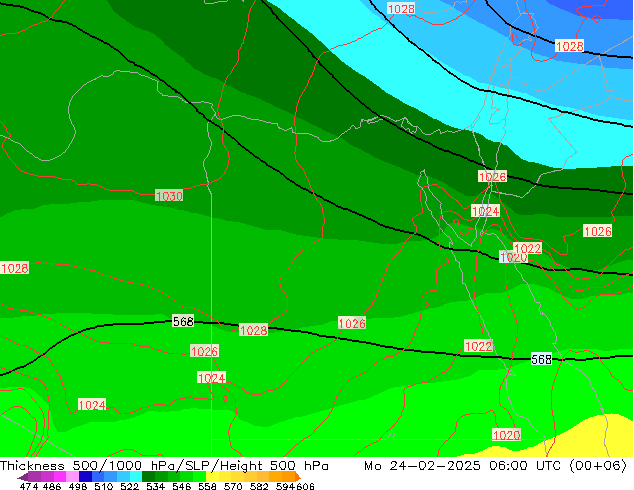
Task: Click the yellow legend swatch at 558
Action: 212,476
